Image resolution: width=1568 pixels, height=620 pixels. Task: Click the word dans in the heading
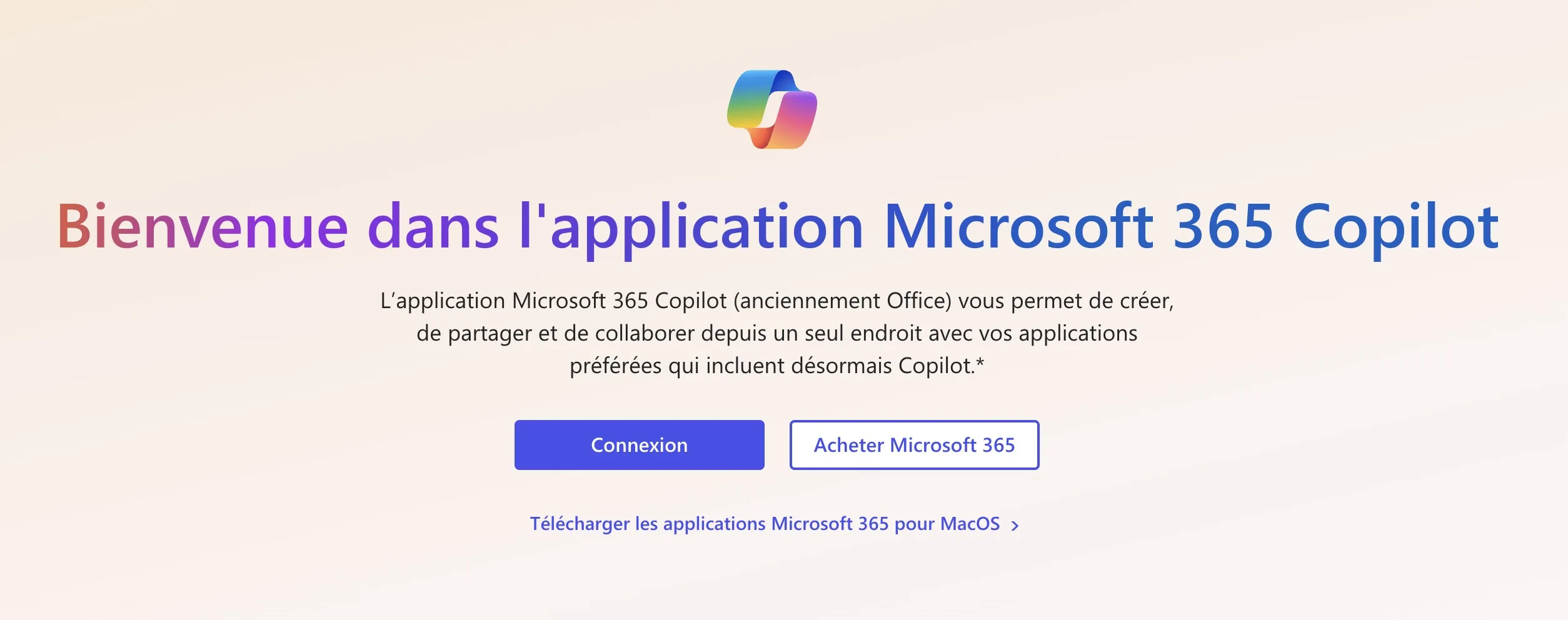(x=433, y=226)
